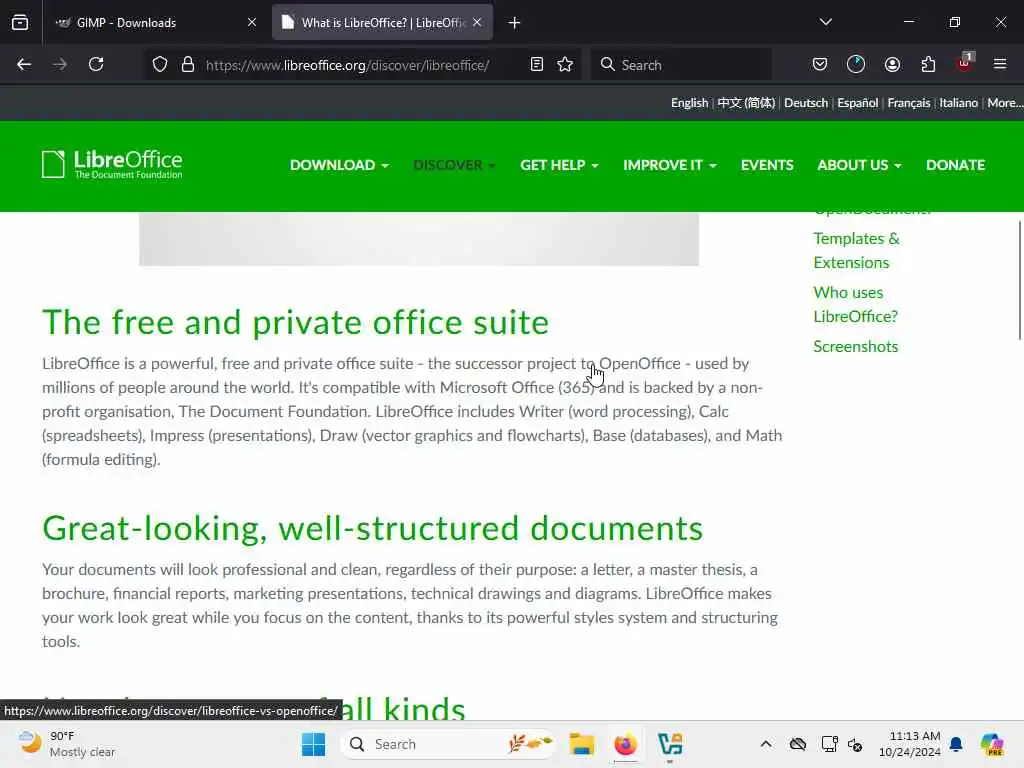The width and height of the screenshot is (1024, 768).
Task: Show hidden system tray icons
Action: tap(765, 744)
